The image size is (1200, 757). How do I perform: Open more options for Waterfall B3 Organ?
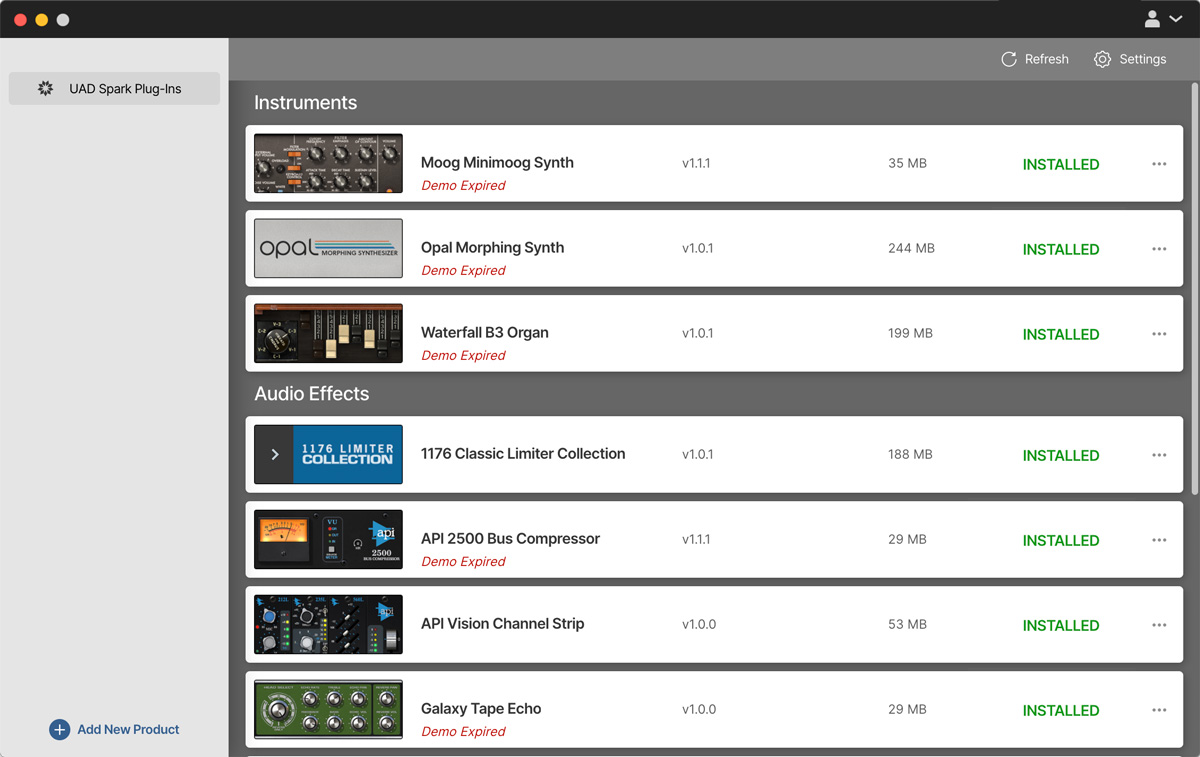point(1159,334)
